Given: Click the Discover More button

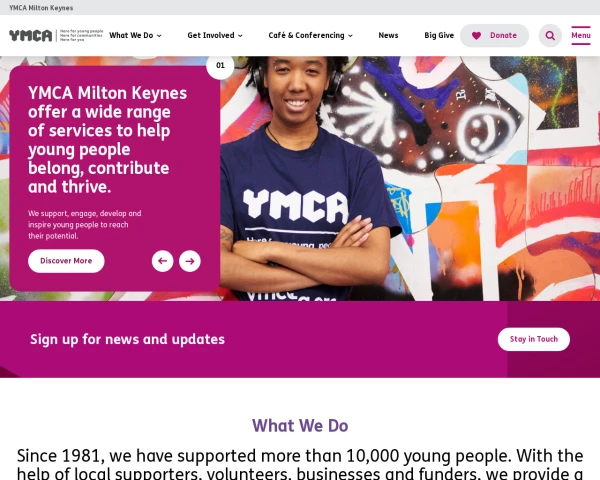Looking at the screenshot, I should 66,261.
